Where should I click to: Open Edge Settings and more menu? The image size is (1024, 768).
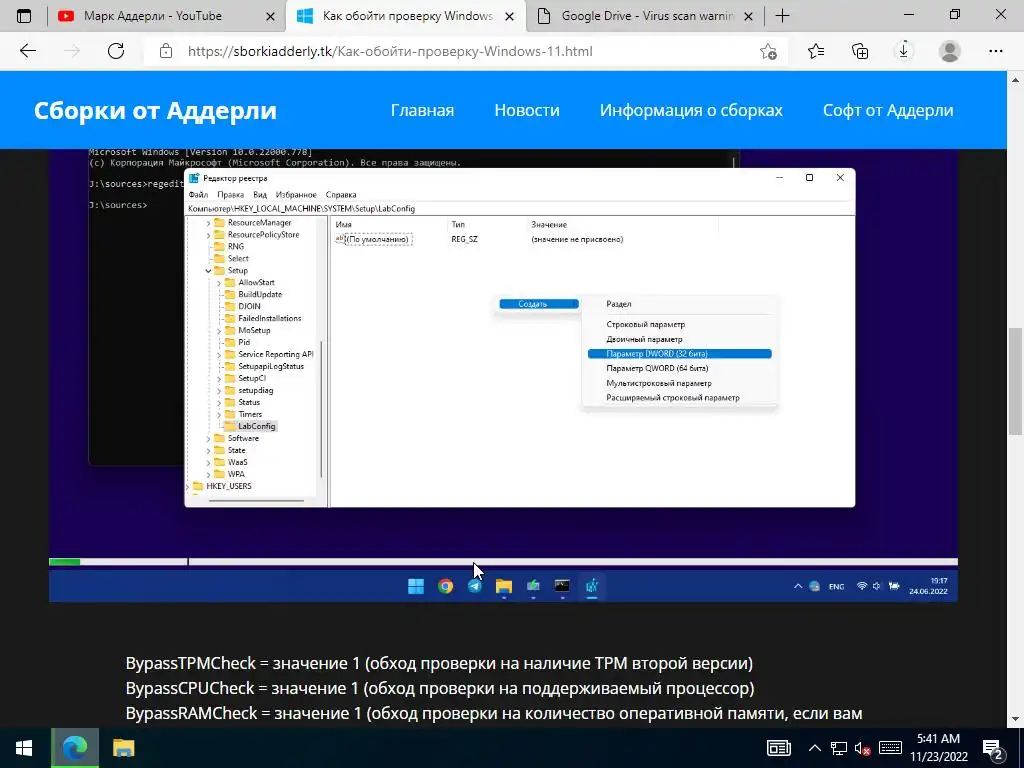(x=995, y=51)
